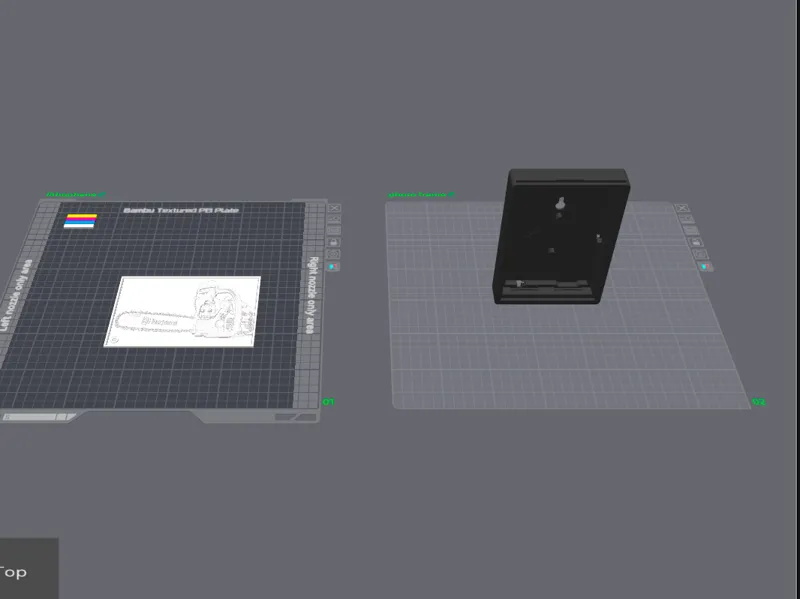The image size is (800, 599).
Task: Open filament mapping icon on plate 02
Action: tap(706, 266)
